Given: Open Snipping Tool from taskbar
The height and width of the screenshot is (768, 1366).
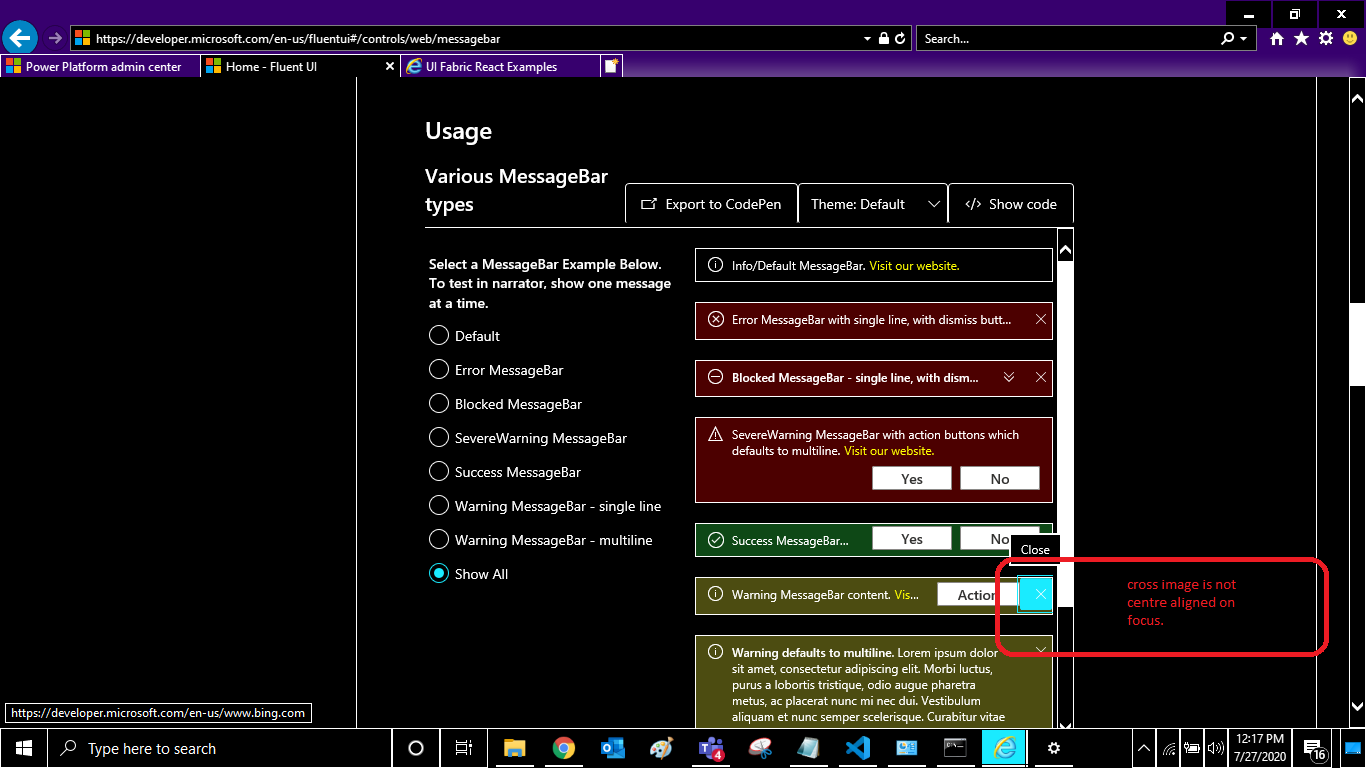Looking at the screenshot, I should [x=760, y=748].
